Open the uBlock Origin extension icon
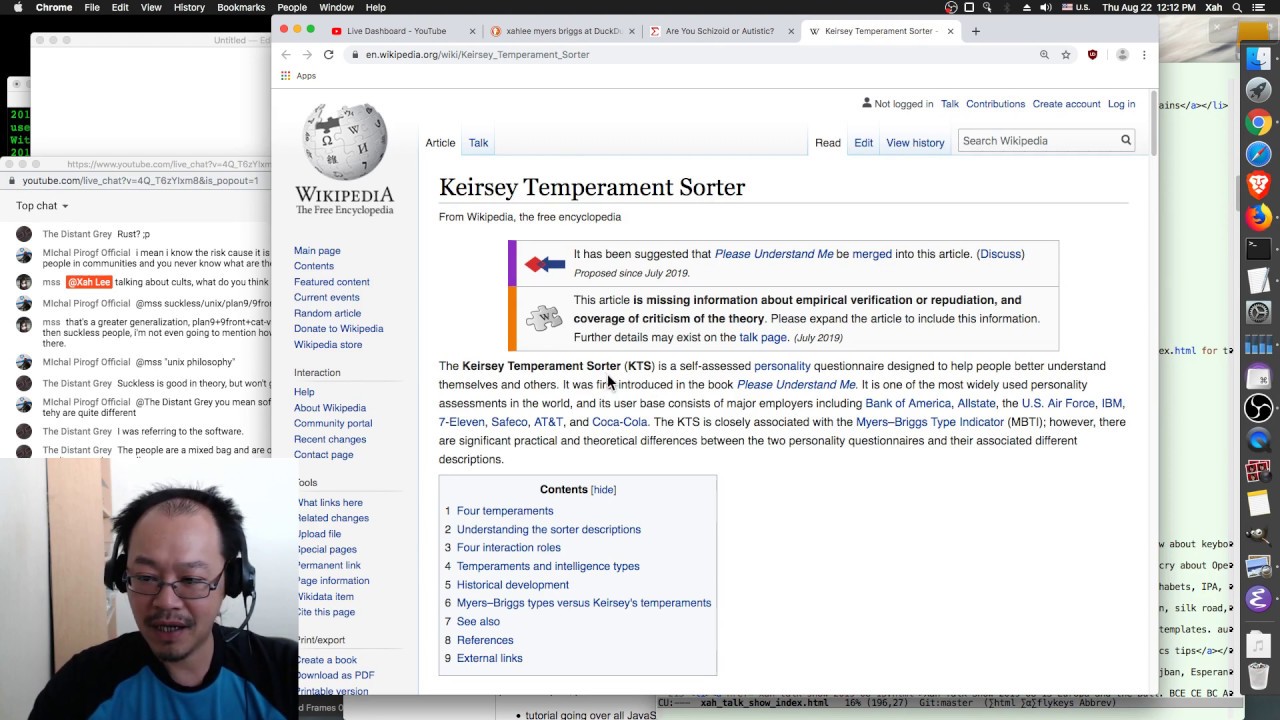The width and height of the screenshot is (1280, 720). pyautogui.click(x=1092, y=55)
